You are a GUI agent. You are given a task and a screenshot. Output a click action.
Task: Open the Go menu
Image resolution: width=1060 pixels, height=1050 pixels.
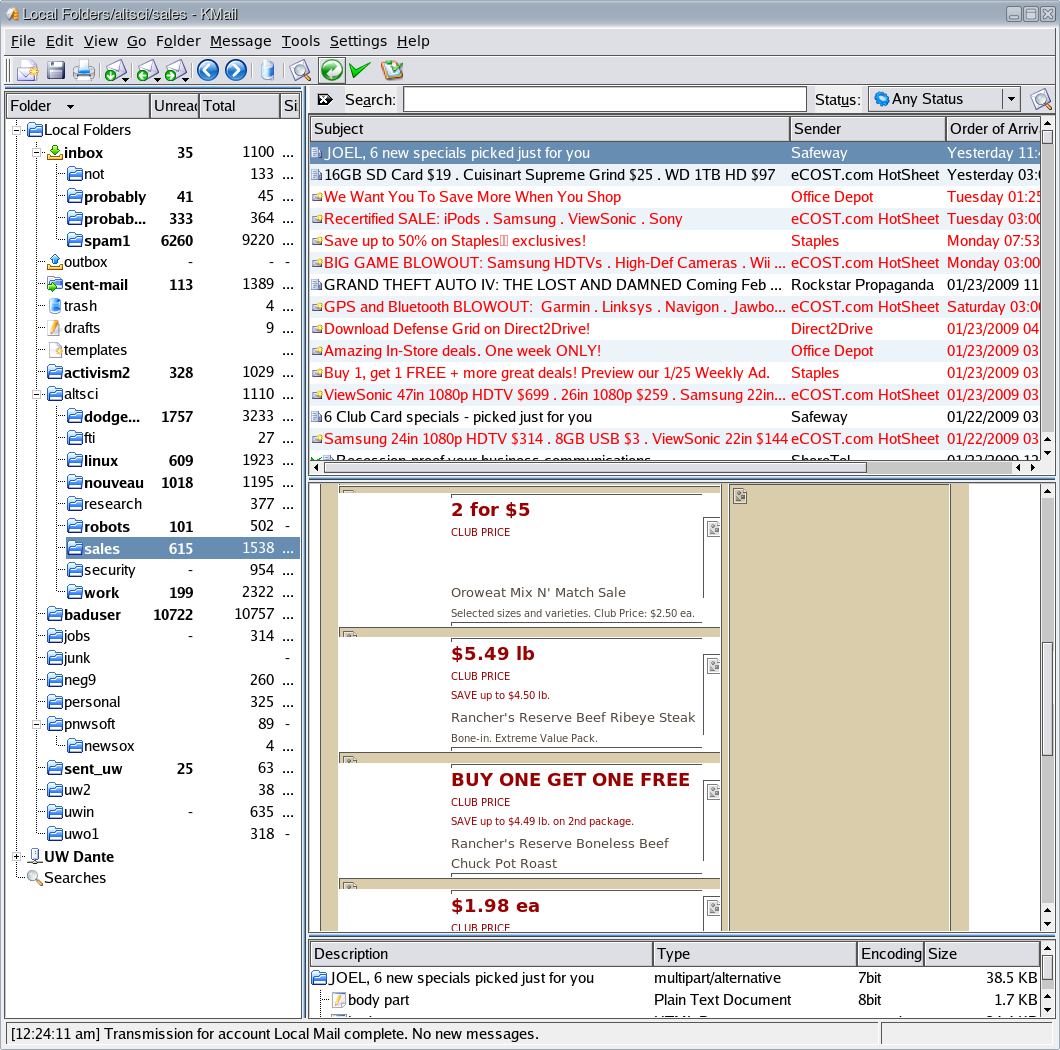pos(137,41)
